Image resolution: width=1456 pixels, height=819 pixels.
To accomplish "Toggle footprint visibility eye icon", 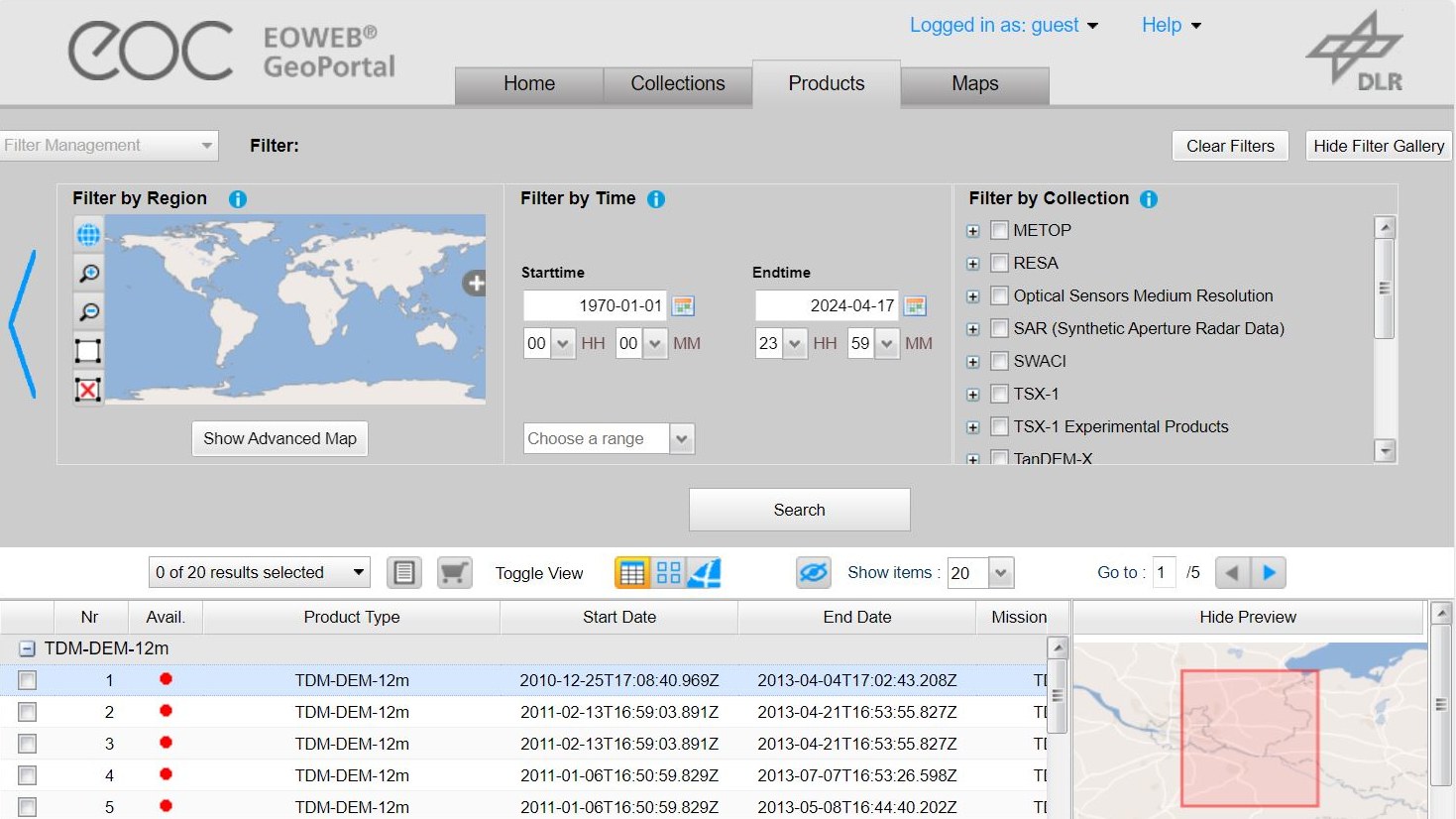I will pyautogui.click(x=813, y=572).
